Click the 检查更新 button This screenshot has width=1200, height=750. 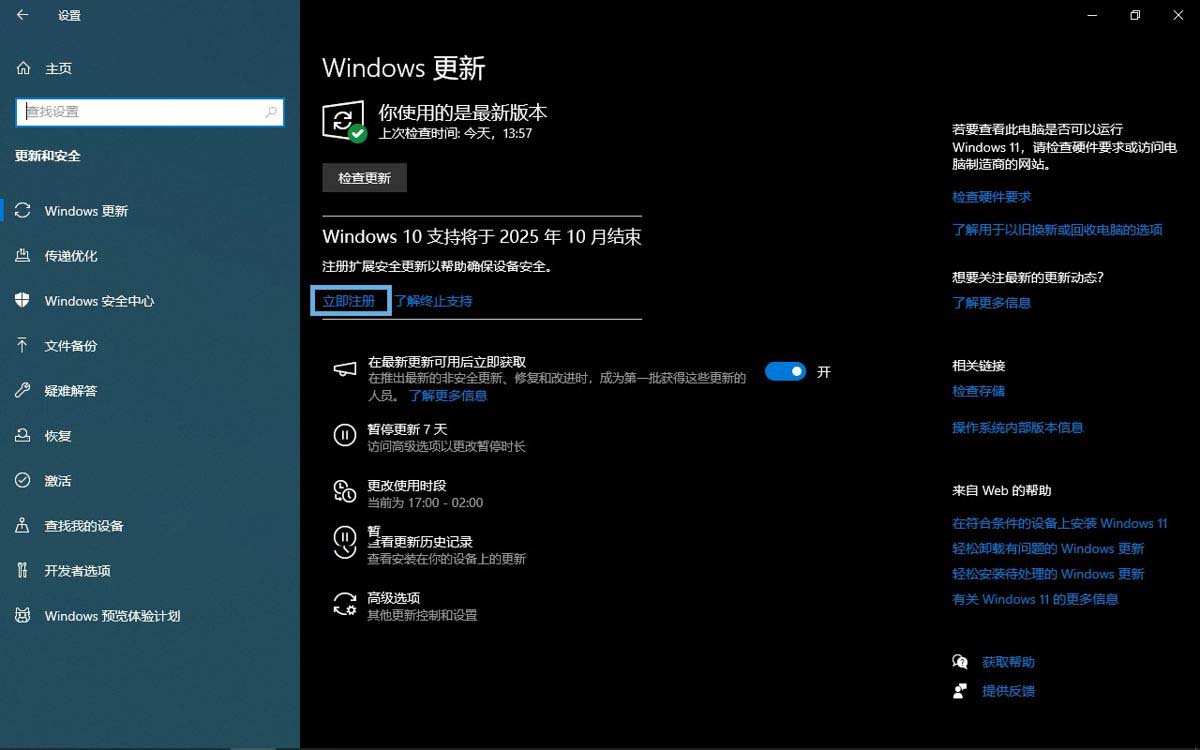click(364, 178)
